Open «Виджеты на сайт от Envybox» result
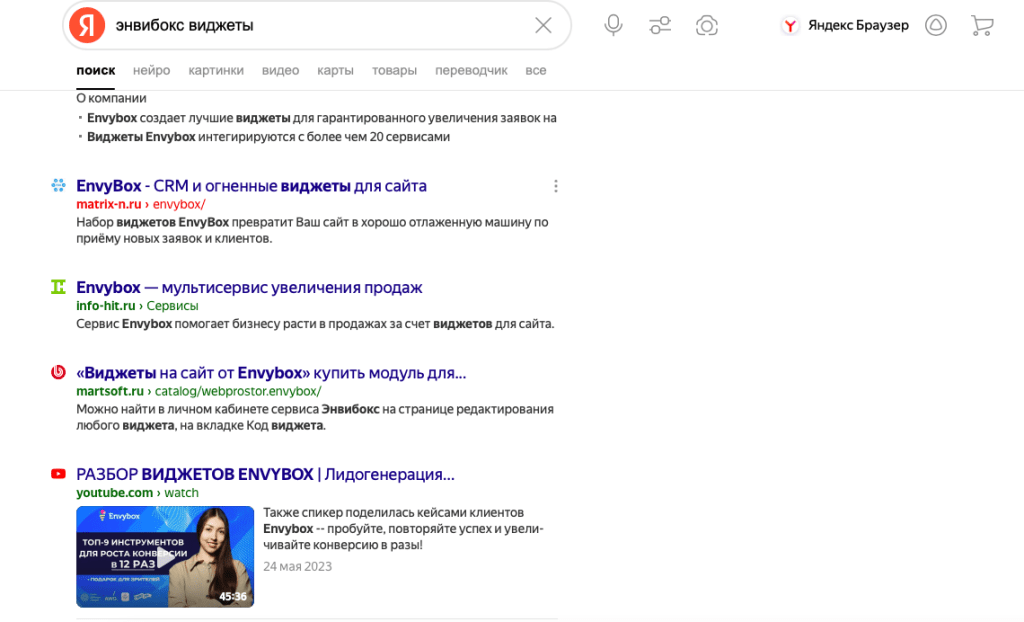 [271, 373]
